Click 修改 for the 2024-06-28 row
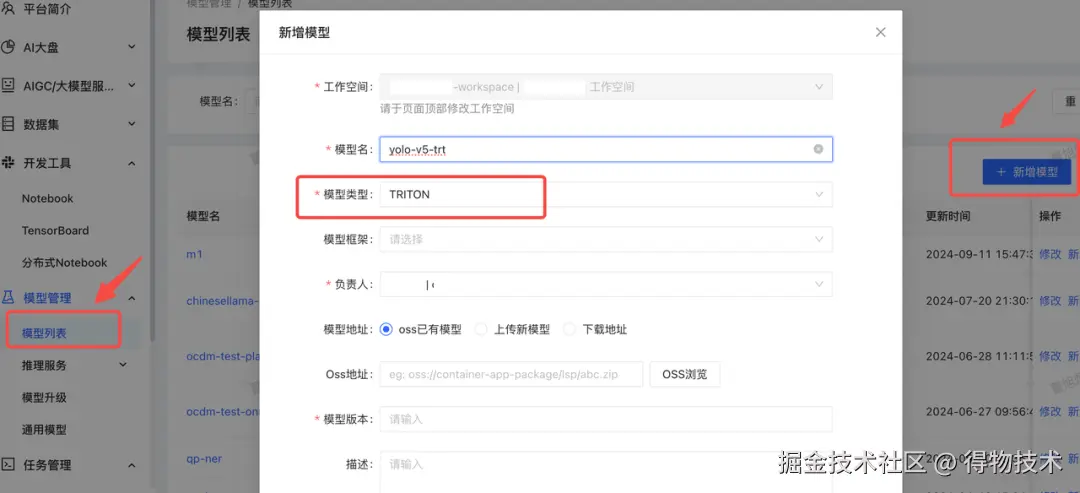 [1050, 357]
